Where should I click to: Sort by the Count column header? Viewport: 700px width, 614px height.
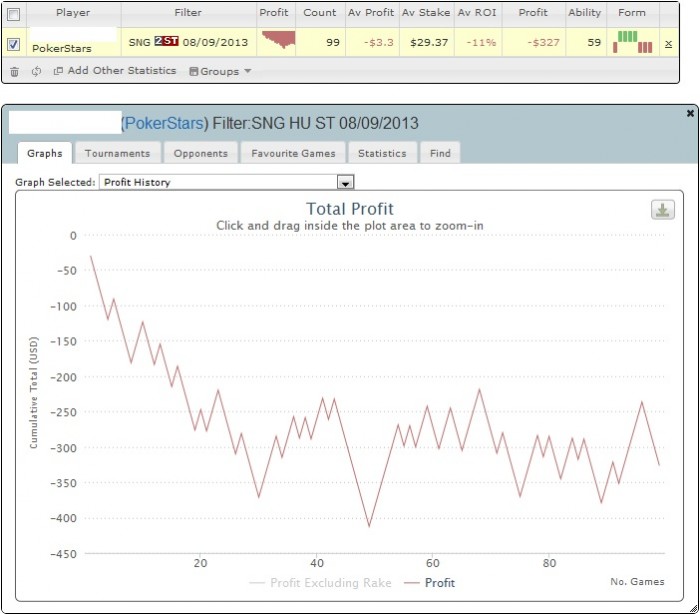tap(320, 13)
